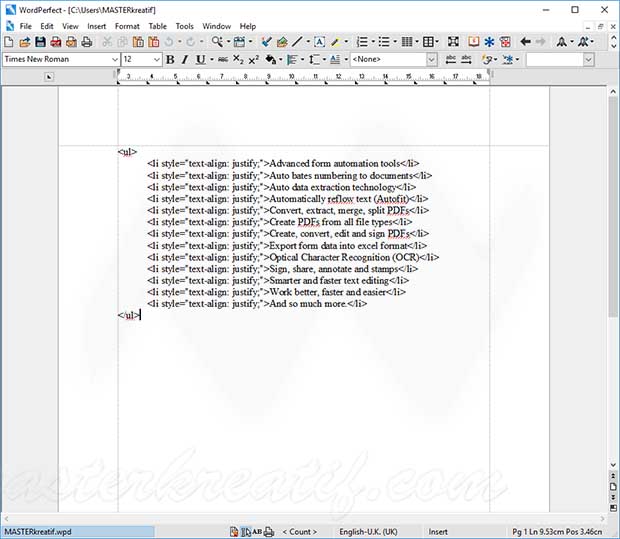Viewport: 620px width, 539px height.
Task: Open a file with the Open folder icon
Action: click(x=24, y=42)
